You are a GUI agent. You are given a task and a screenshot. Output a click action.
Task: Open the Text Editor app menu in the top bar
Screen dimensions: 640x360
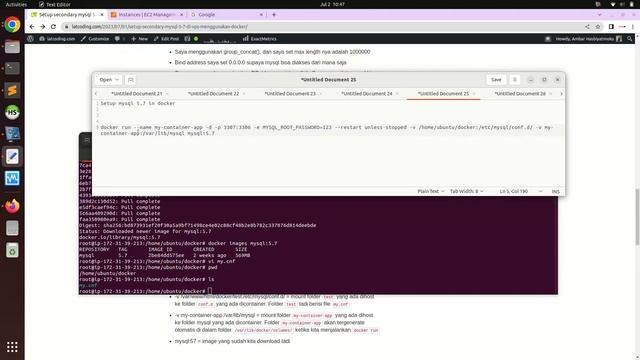[55, 4]
